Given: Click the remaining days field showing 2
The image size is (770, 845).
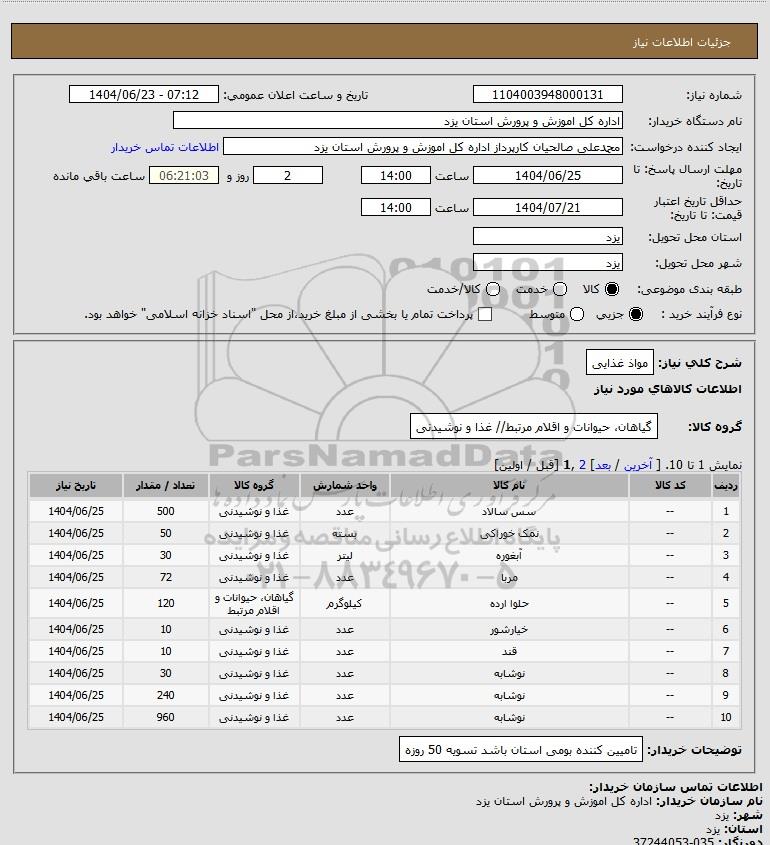Looking at the screenshot, I should (288, 175).
